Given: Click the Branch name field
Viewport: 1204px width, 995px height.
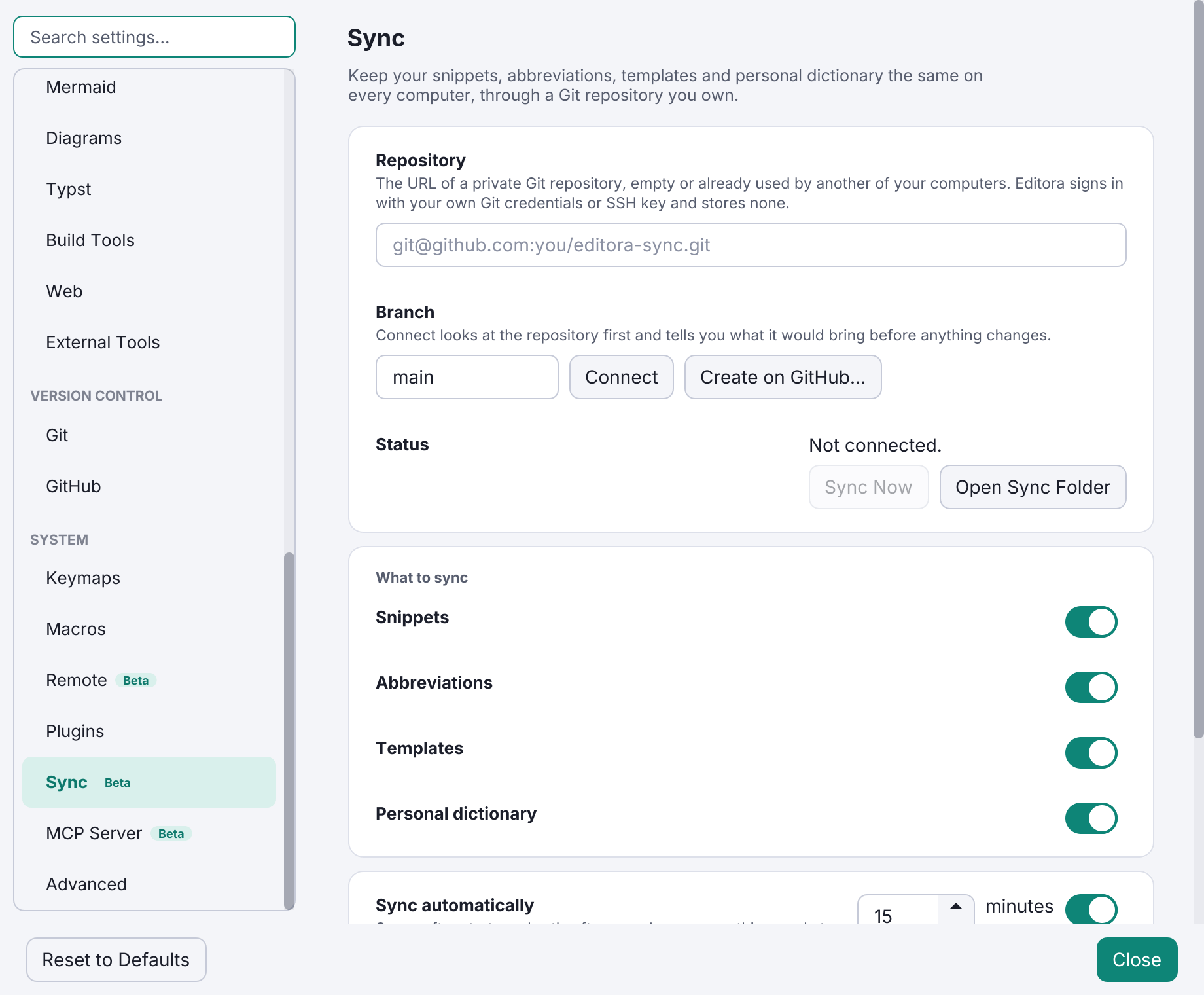Looking at the screenshot, I should 467,377.
